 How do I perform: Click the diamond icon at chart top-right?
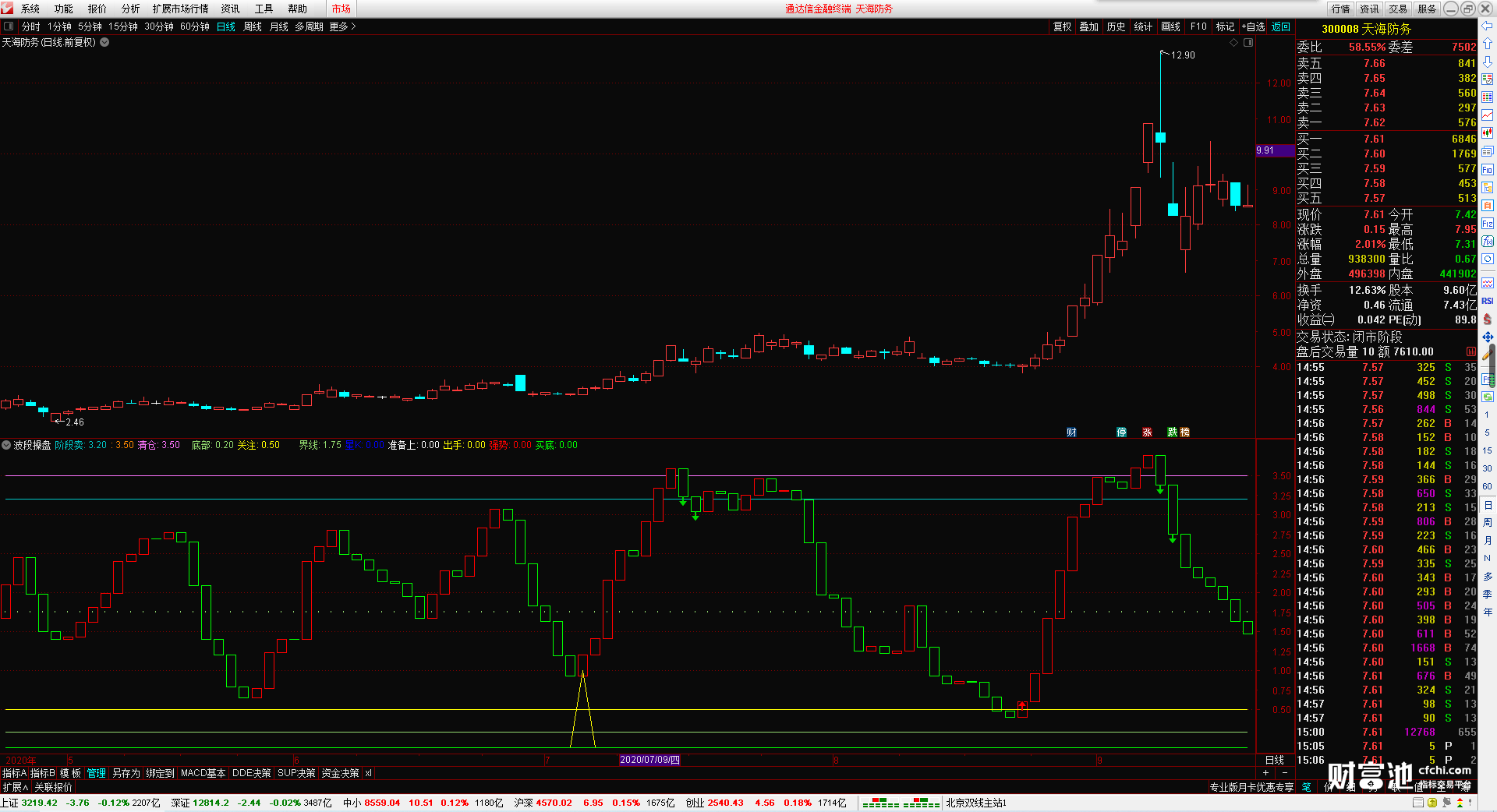tap(1234, 43)
